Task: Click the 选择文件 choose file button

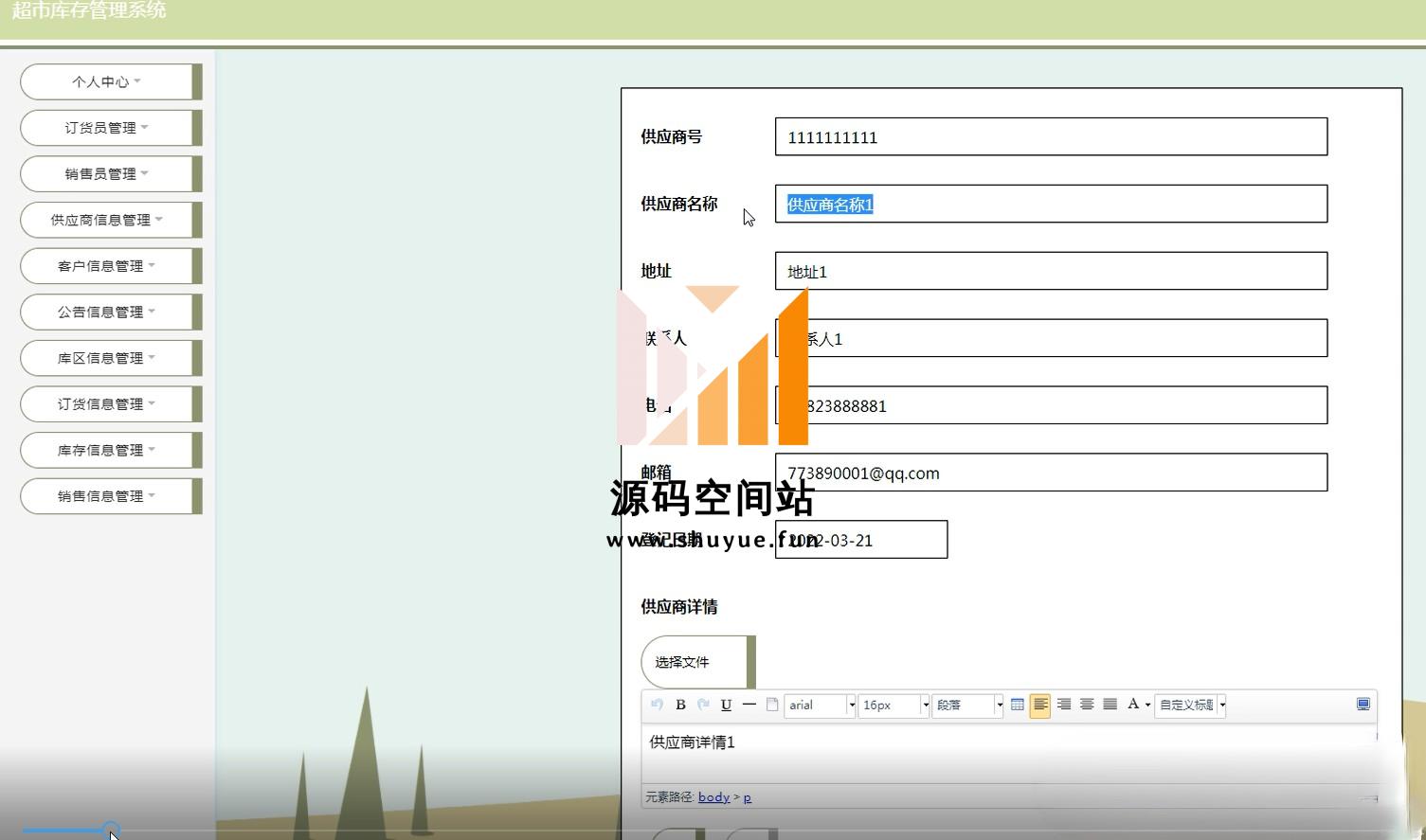Action: tap(698, 662)
